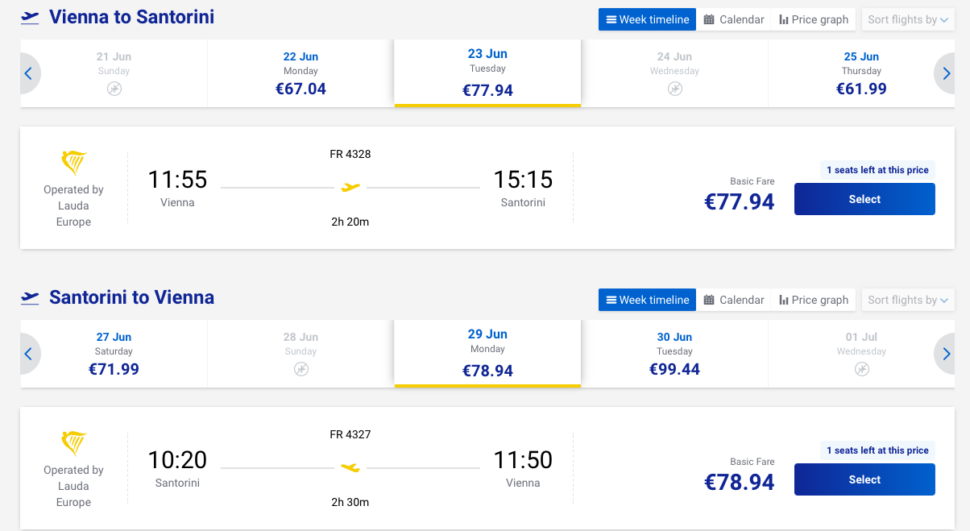Switch outbound view to Calendar
This screenshot has width=970, height=531.
tap(734, 19)
